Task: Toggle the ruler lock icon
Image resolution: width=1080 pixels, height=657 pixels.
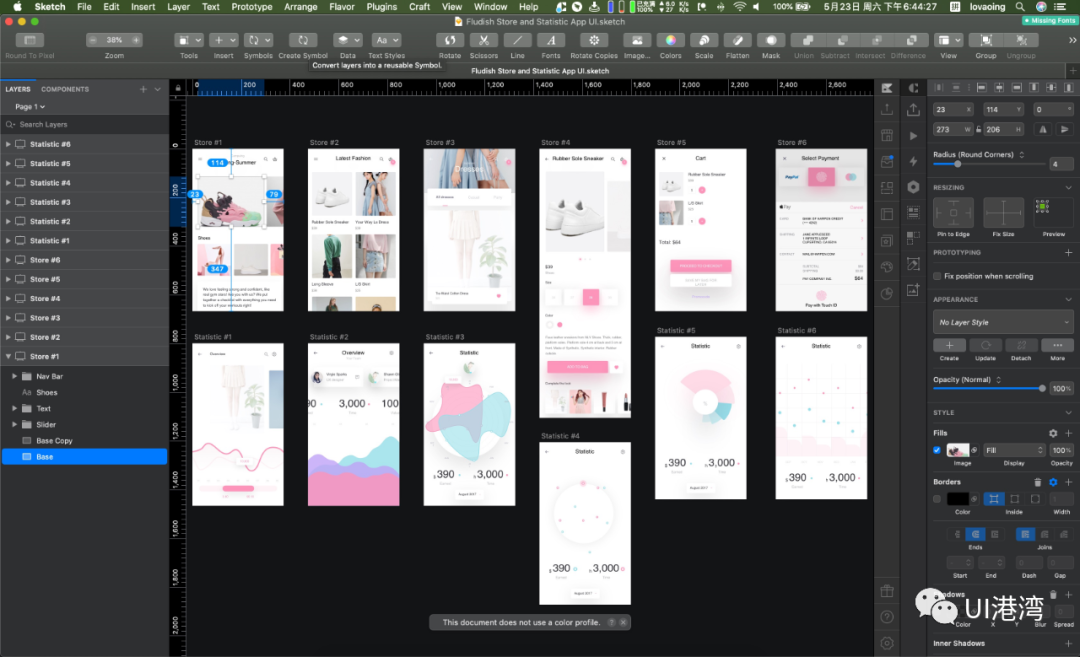Action: coord(178,88)
